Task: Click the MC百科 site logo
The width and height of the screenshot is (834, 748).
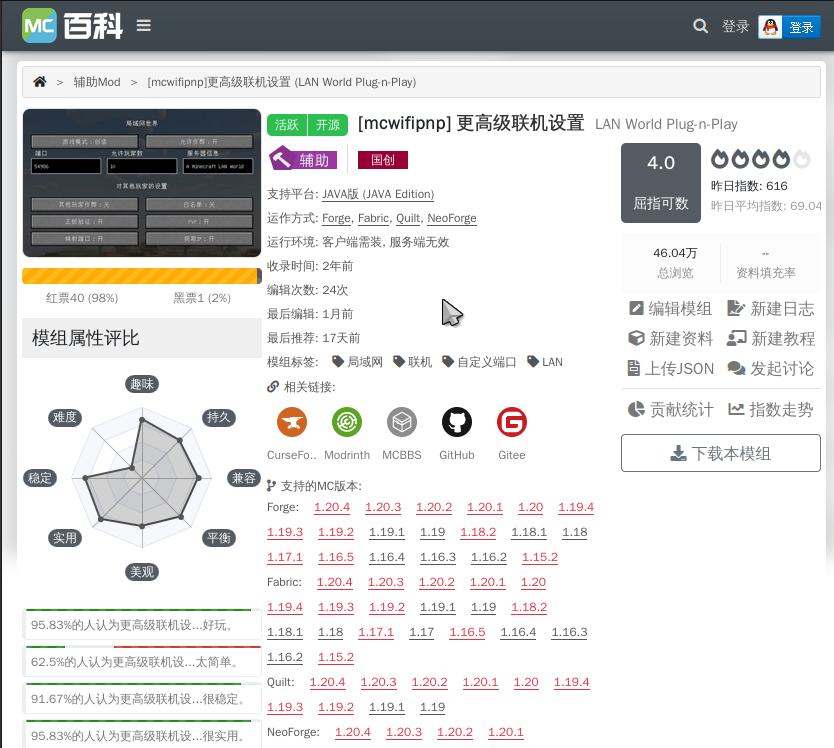Action: click(x=72, y=26)
